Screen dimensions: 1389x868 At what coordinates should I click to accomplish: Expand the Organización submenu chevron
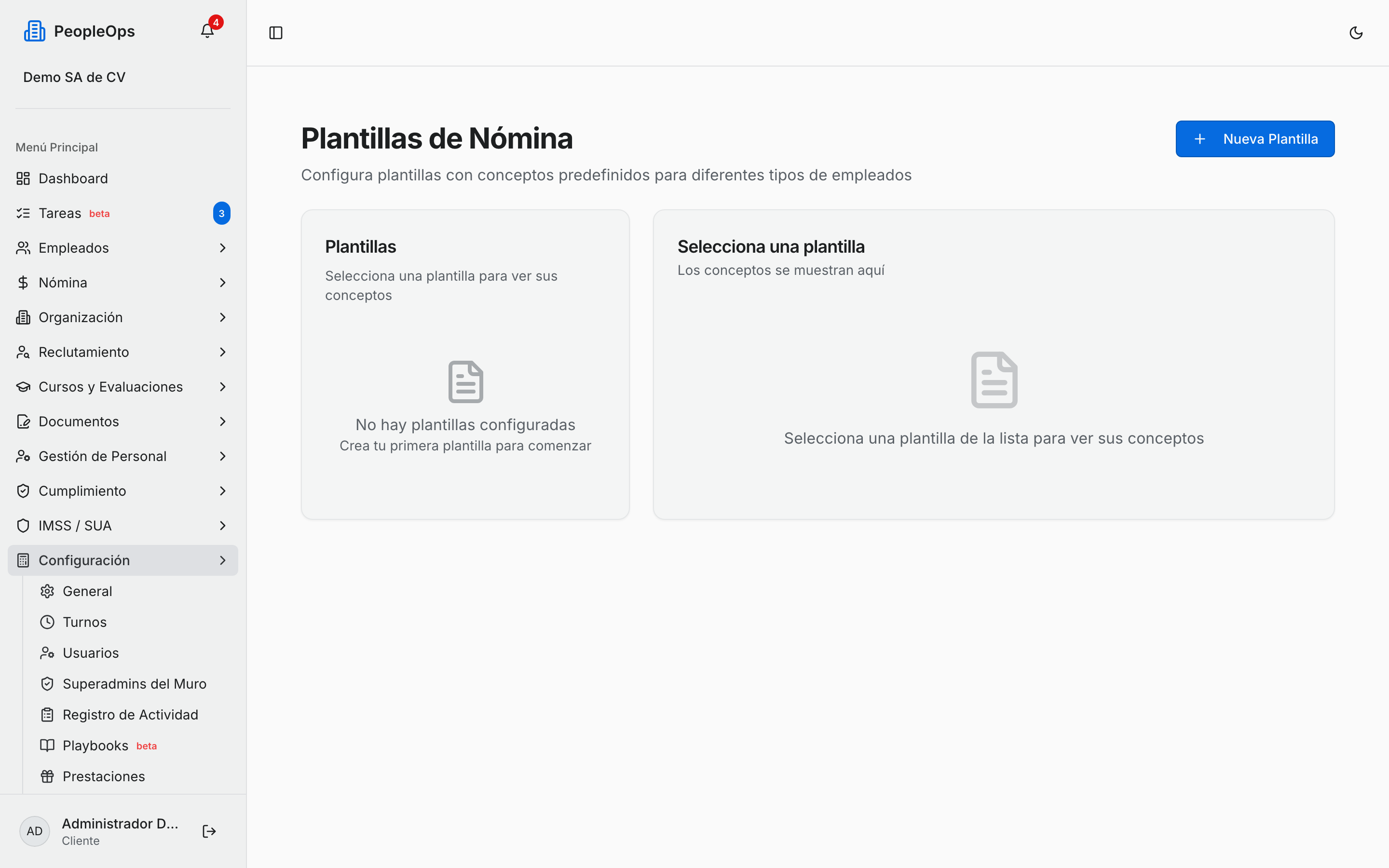223,317
